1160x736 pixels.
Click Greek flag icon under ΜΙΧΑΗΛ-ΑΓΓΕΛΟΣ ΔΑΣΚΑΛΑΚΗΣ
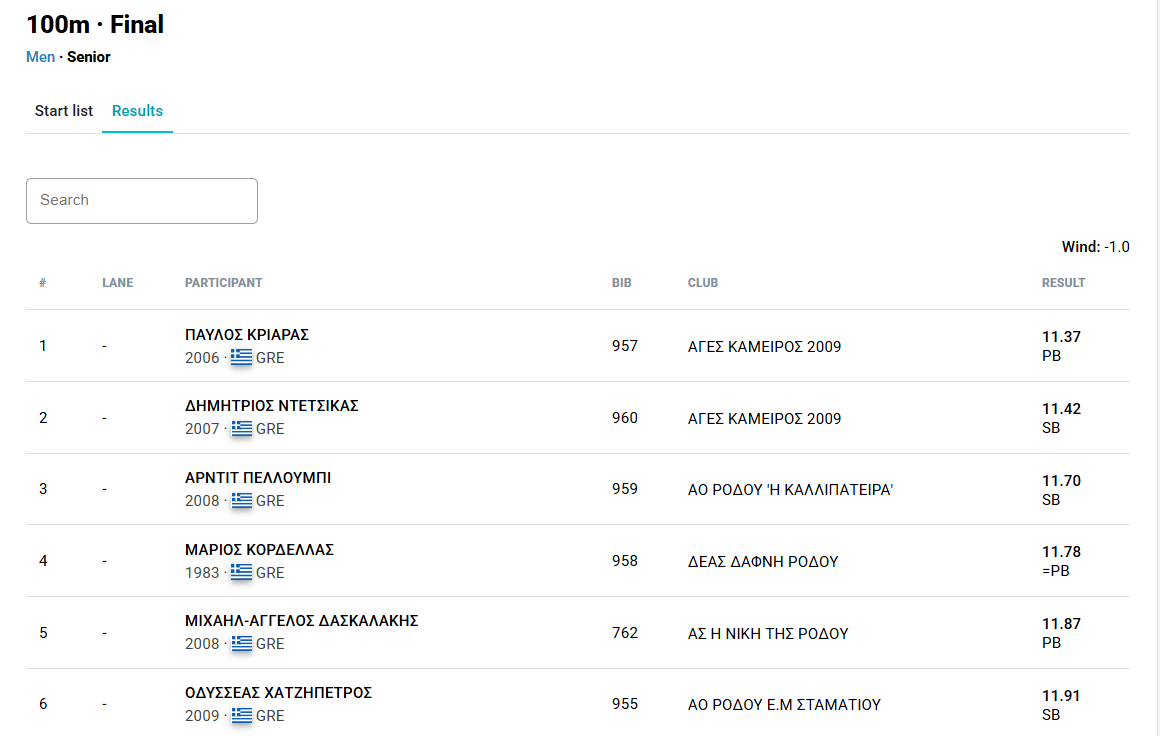(x=241, y=644)
